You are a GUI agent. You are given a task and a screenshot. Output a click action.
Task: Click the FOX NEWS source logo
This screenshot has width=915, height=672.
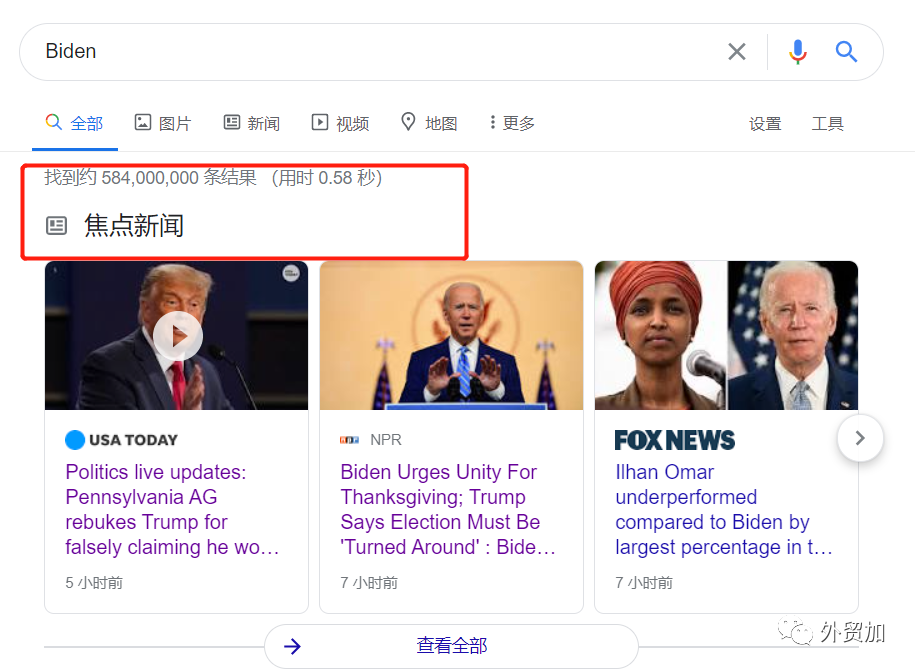[x=675, y=440]
